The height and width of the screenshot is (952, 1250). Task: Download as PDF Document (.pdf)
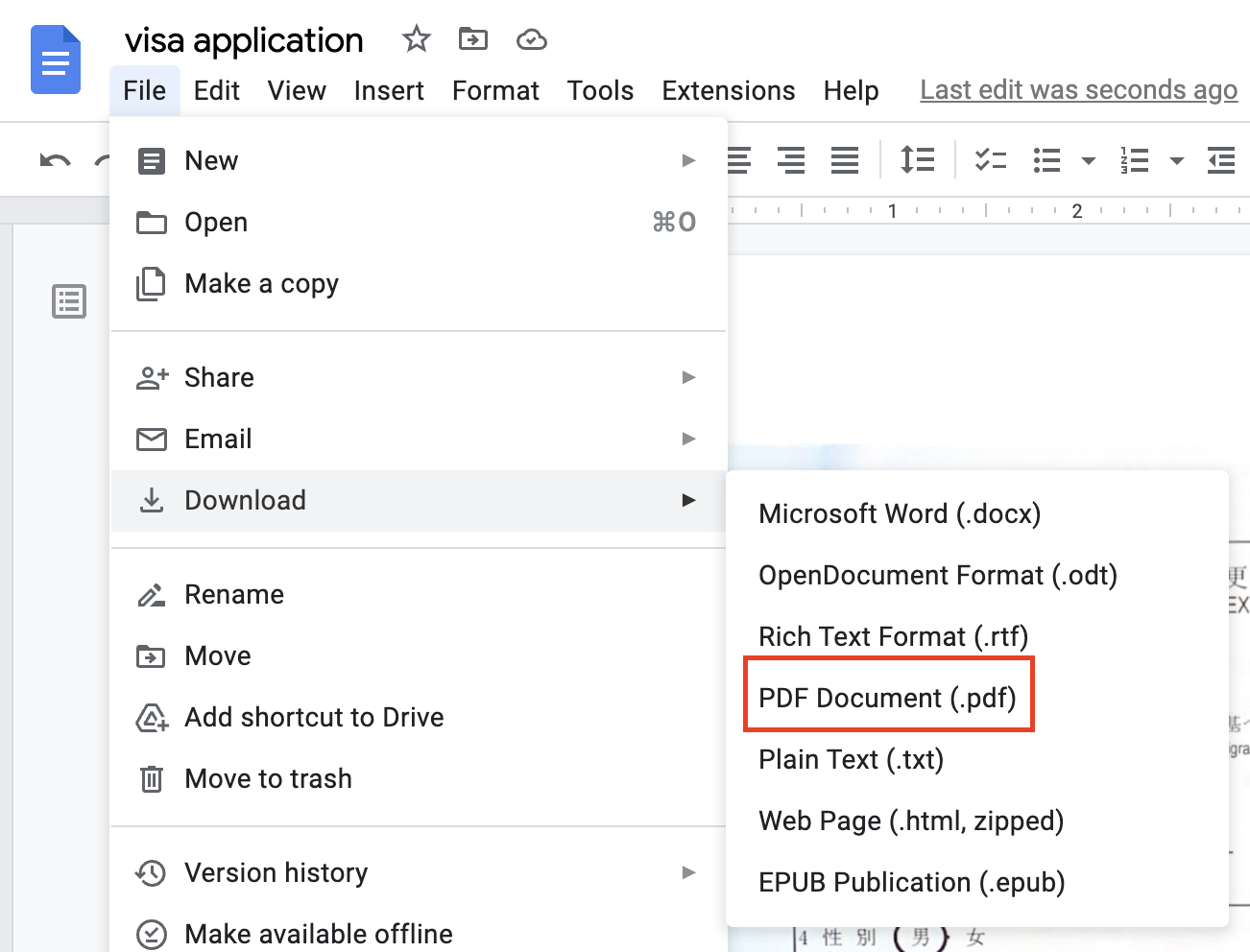(x=977, y=698)
